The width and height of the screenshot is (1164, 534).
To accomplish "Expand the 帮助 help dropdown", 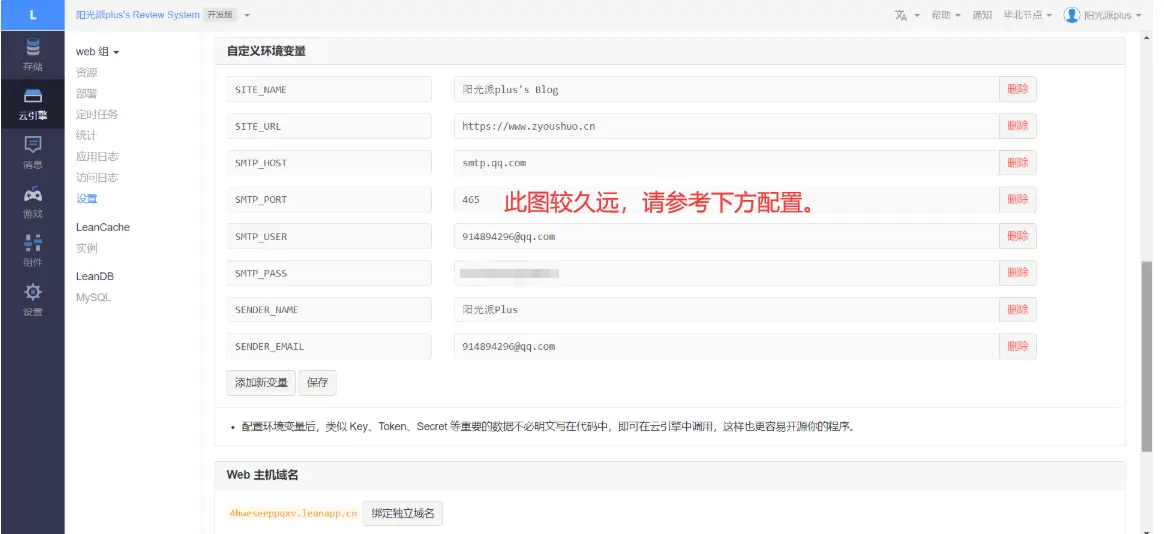I will pyautogui.click(x=945, y=15).
